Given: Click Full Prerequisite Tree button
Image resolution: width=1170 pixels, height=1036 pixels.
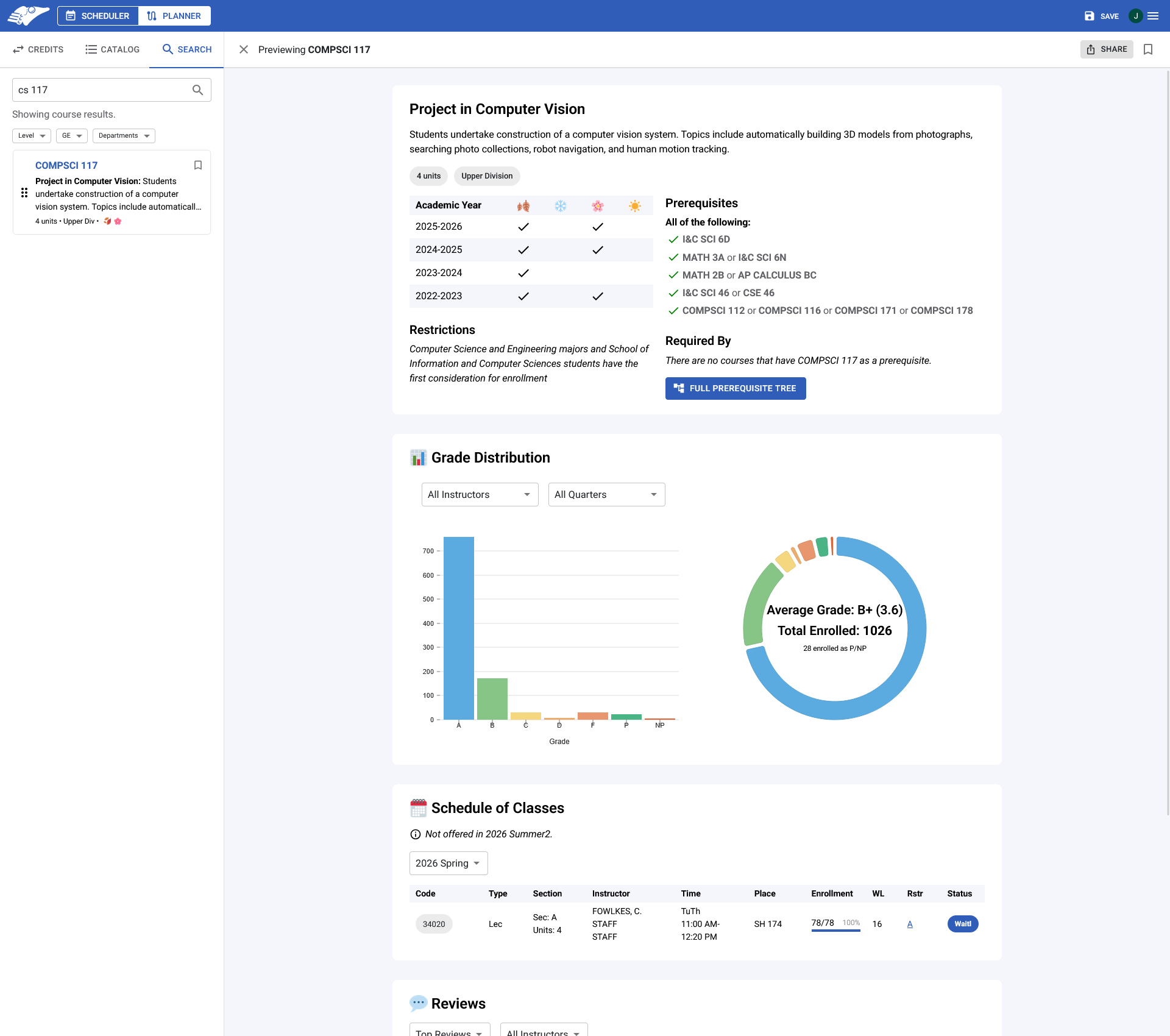Looking at the screenshot, I should [736, 388].
